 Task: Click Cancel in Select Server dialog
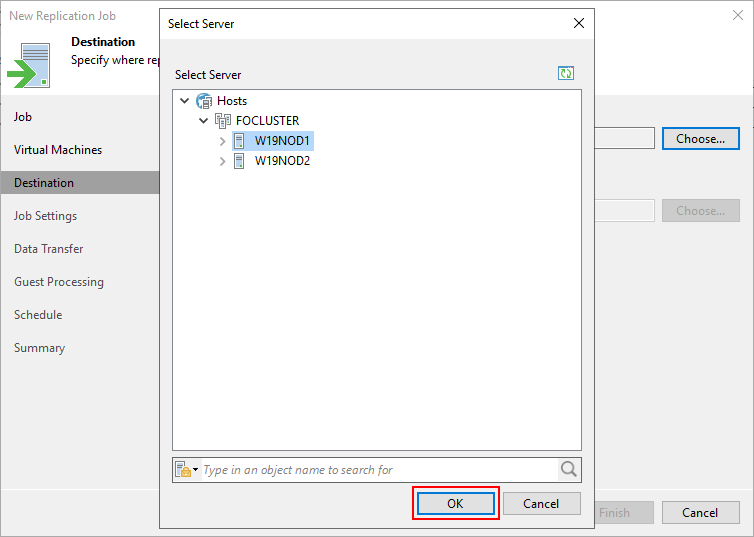(x=541, y=503)
